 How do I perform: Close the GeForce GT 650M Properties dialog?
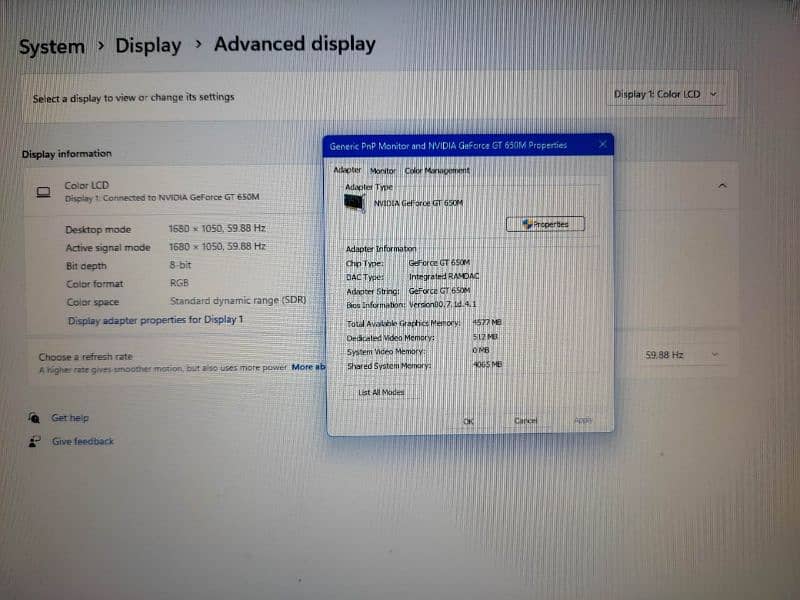point(602,145)
